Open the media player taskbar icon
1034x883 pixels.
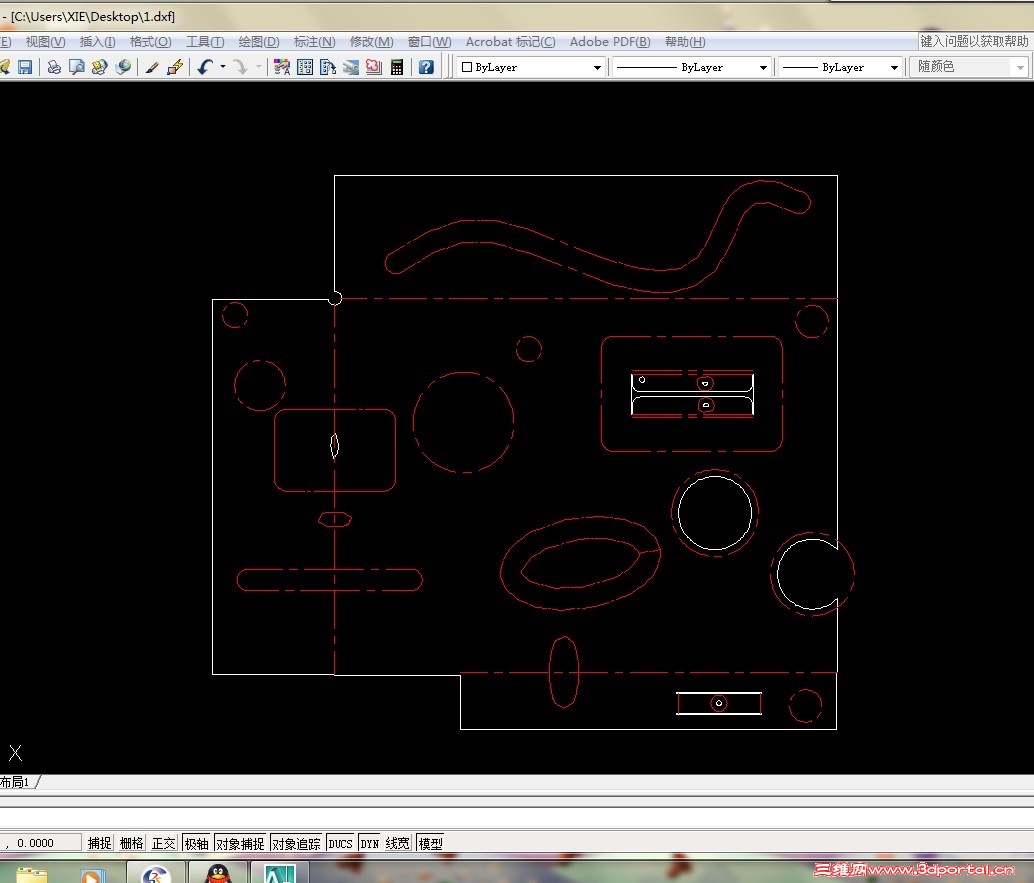[93, 875]
